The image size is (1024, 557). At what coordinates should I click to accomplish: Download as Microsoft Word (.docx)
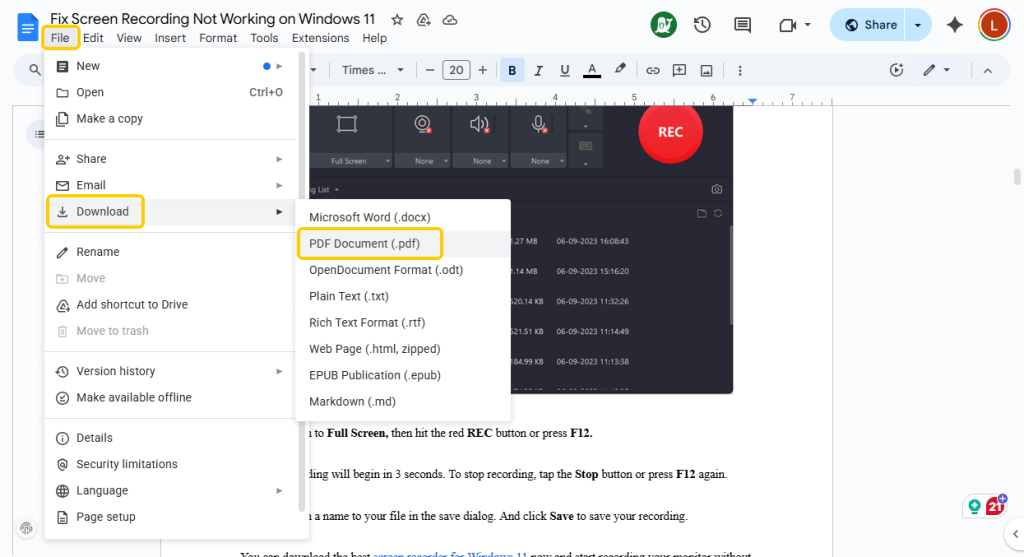coord(403,217)
